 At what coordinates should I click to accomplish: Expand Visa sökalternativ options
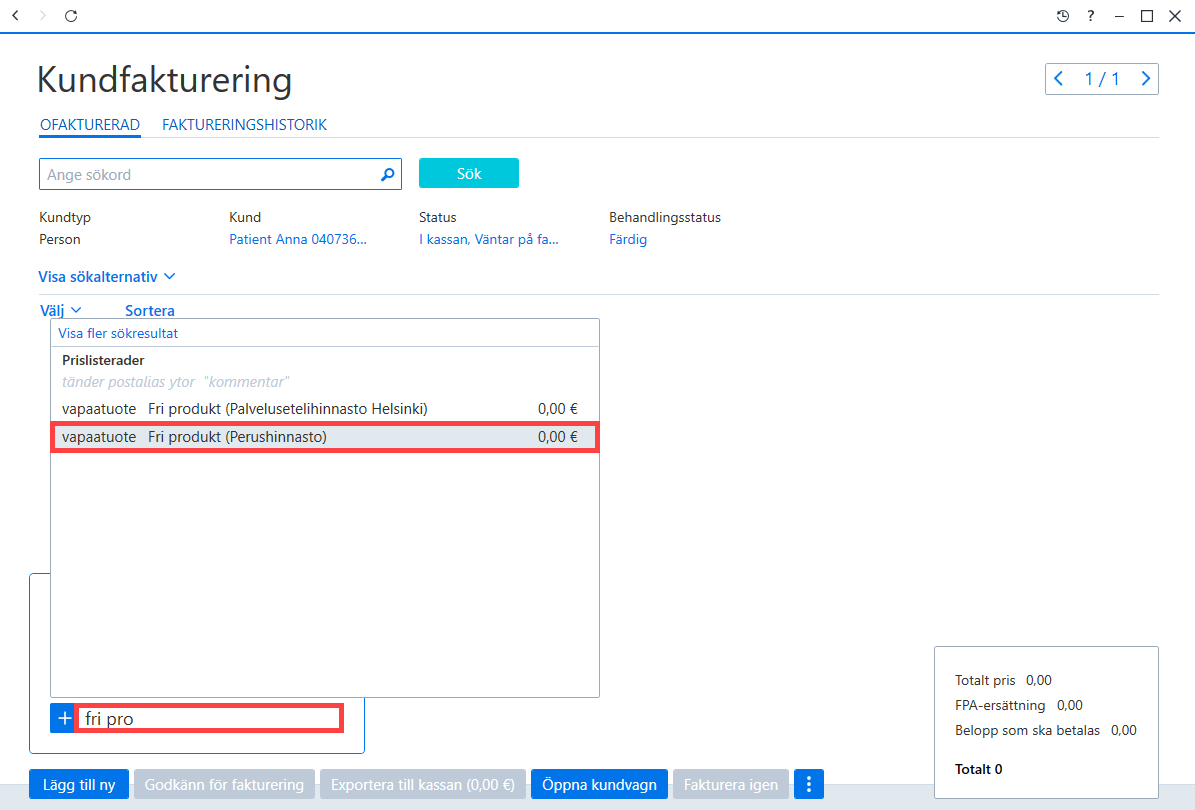pos(107,277)
